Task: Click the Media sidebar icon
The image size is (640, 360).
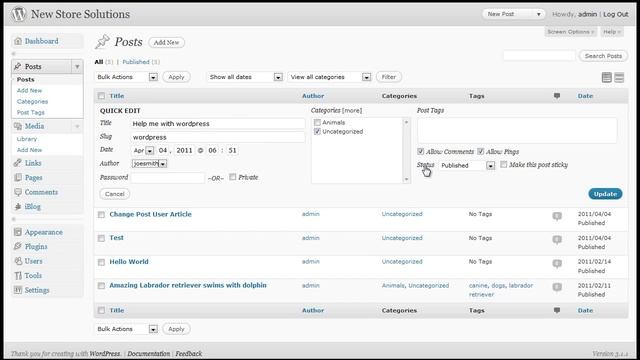Action: point(18,126)
